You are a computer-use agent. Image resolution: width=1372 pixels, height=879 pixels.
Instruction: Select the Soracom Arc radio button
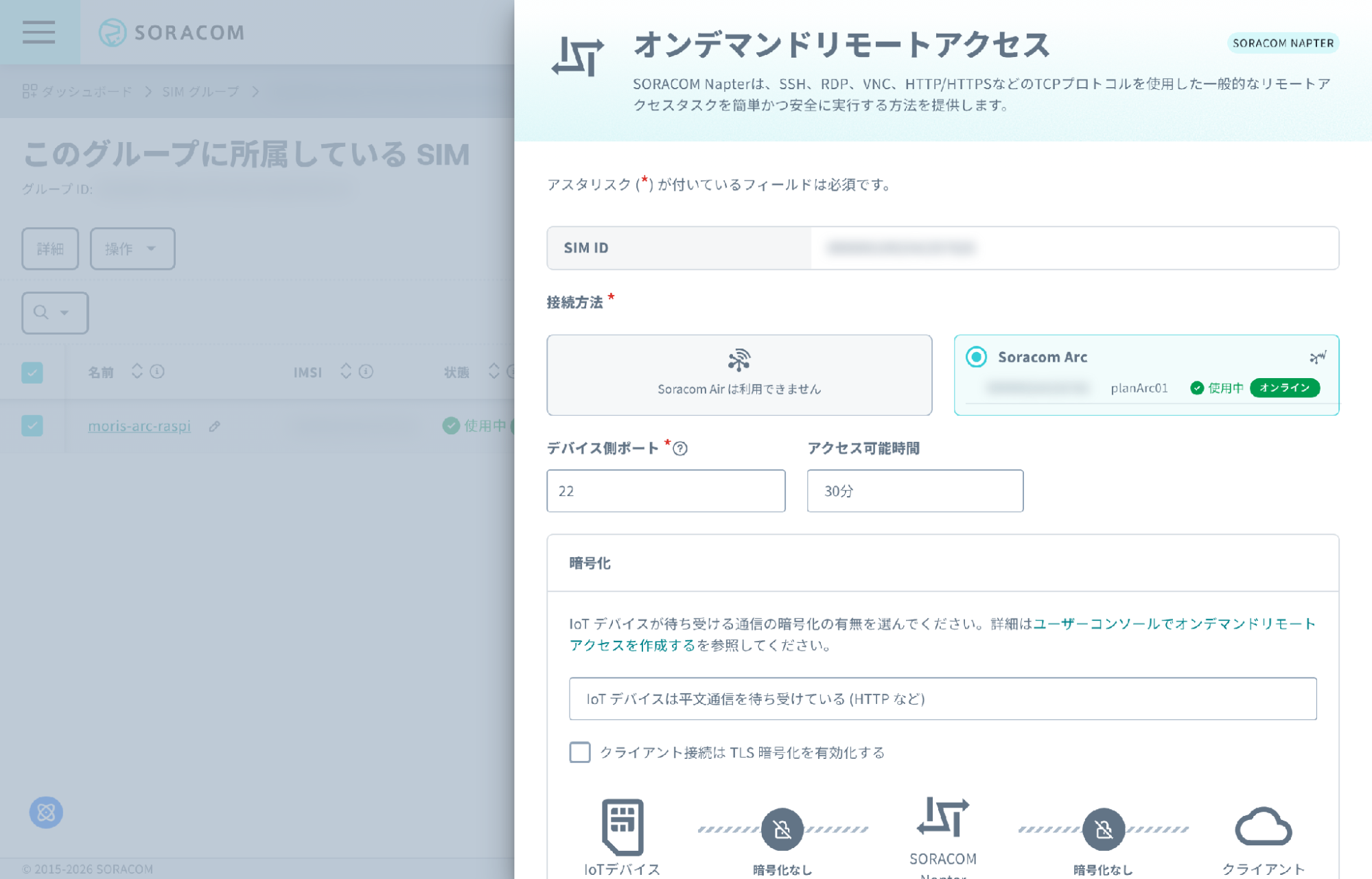(x=976, y=357)
